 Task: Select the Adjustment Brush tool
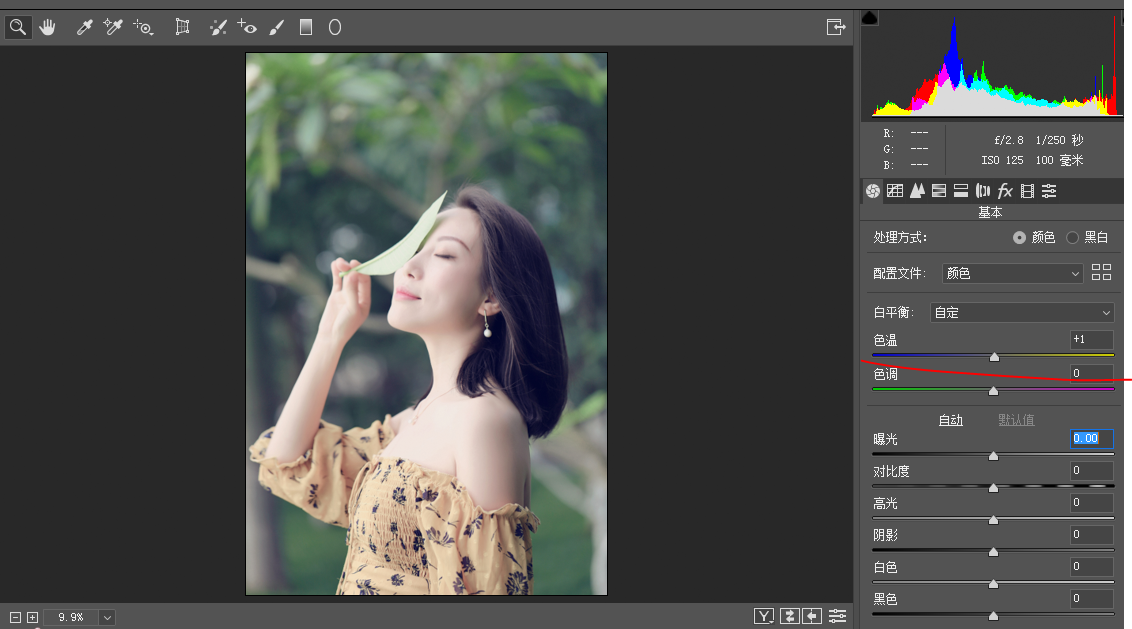click(x=277, y=27)
